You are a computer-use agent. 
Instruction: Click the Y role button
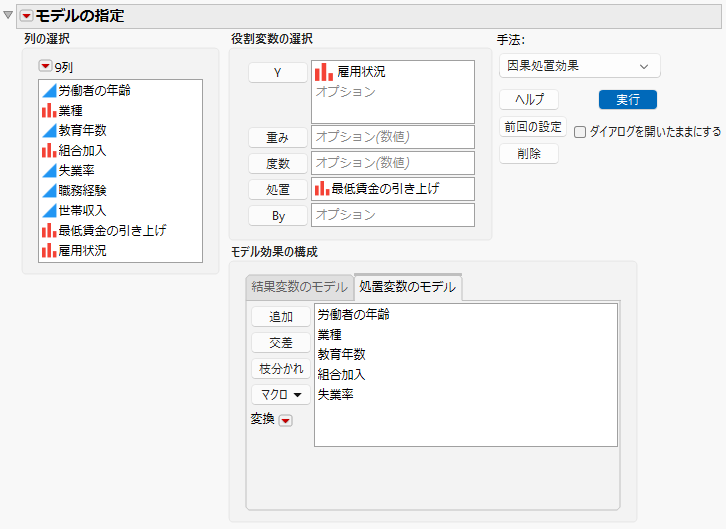(278, 73)
